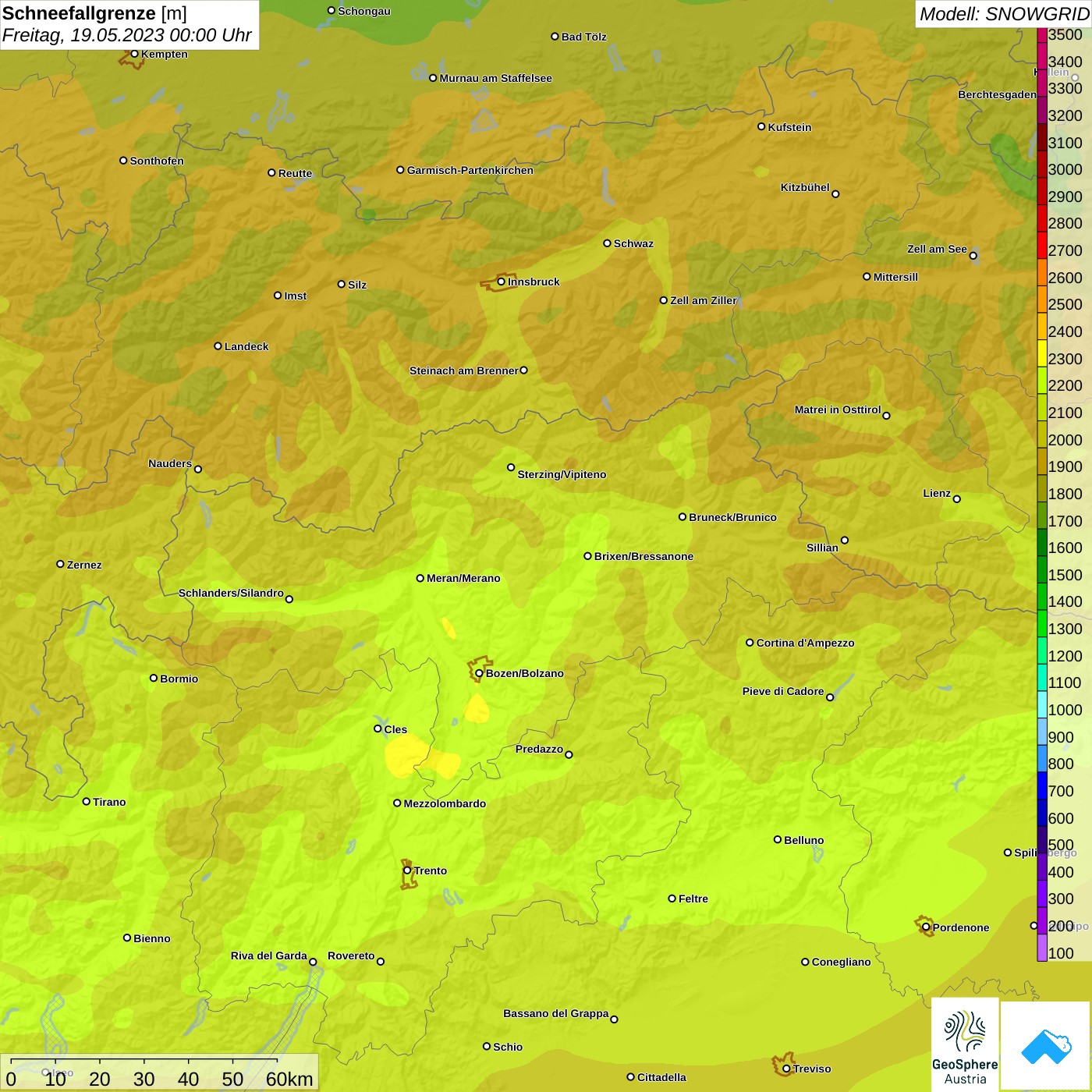This screenshot has height=1092, width=1092.
Task: Click the Cittadella label
Action: (x=661, y=1077)
